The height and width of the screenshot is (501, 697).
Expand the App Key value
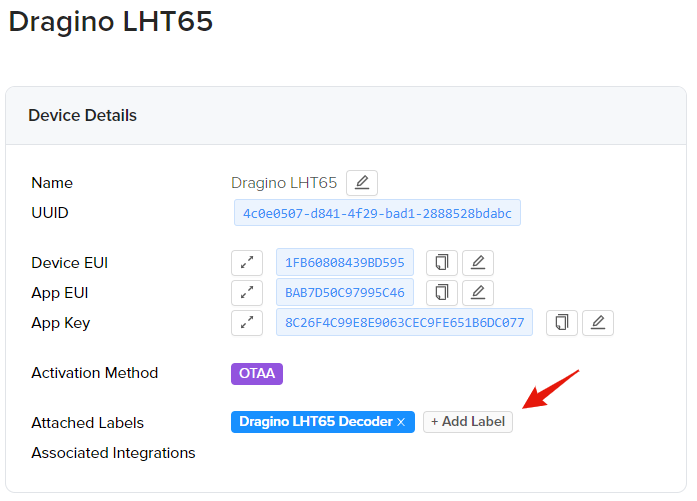(246, 323)
